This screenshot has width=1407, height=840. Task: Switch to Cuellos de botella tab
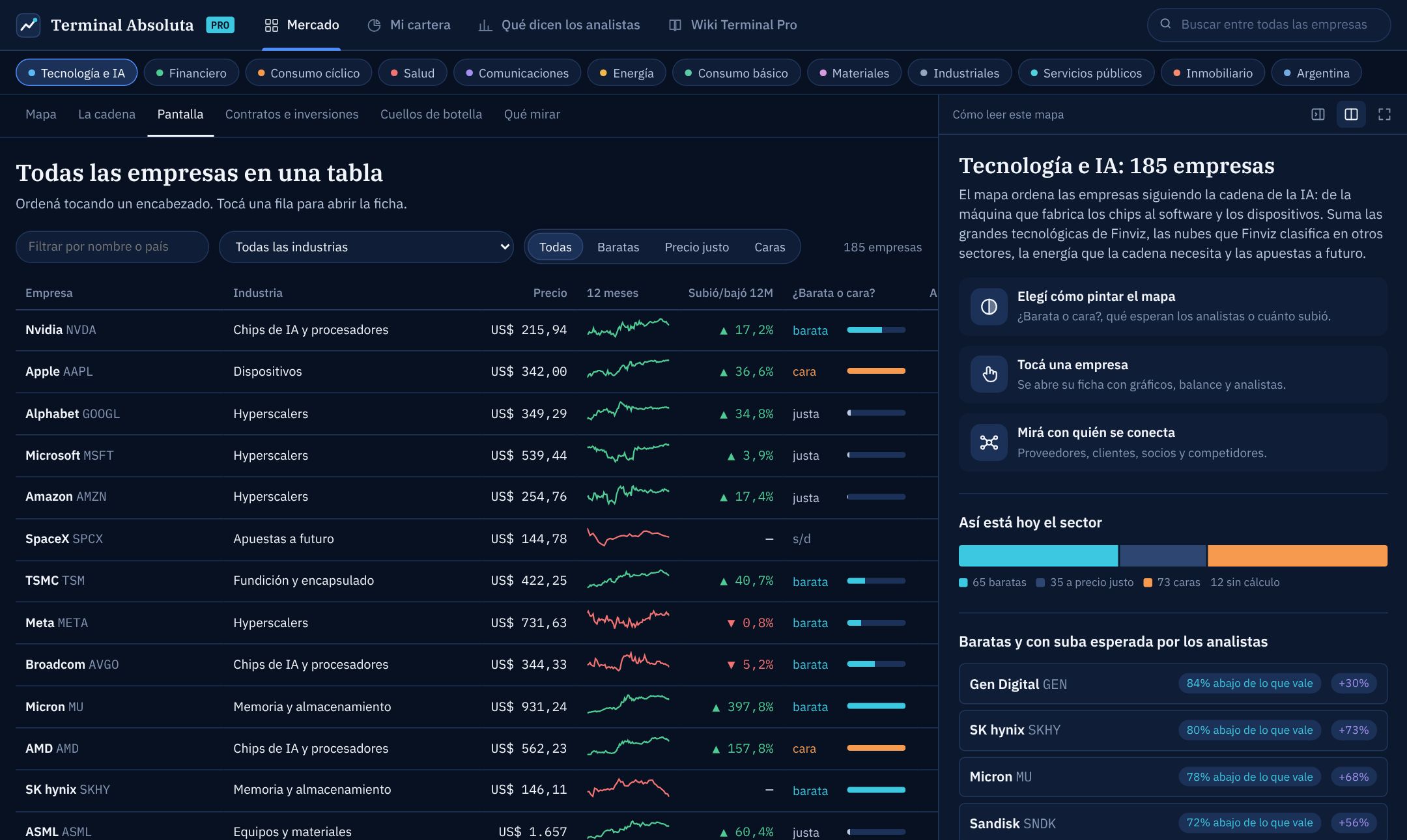pos(431,115)
